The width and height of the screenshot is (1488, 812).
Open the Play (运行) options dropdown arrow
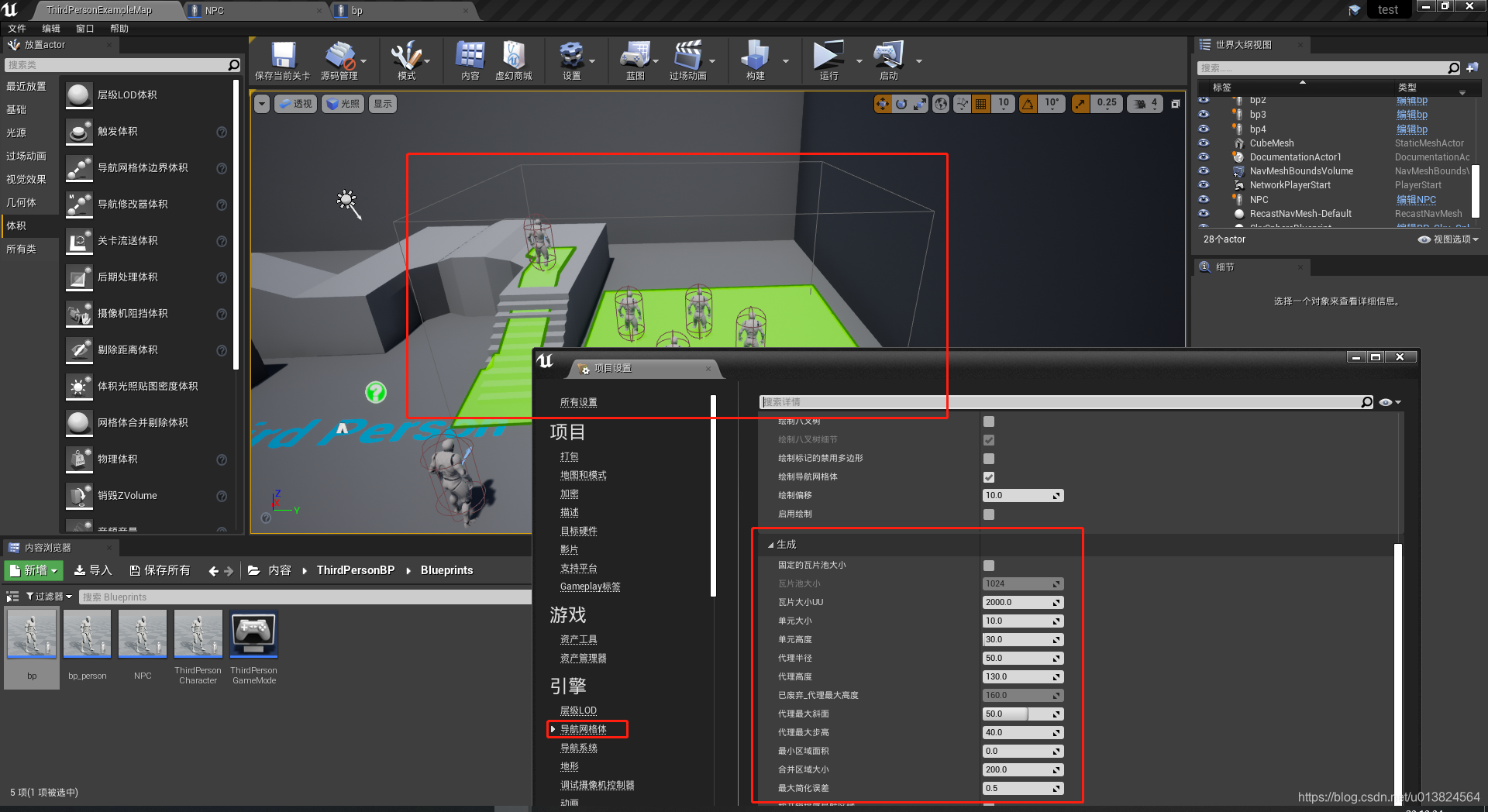click(859, 60)
